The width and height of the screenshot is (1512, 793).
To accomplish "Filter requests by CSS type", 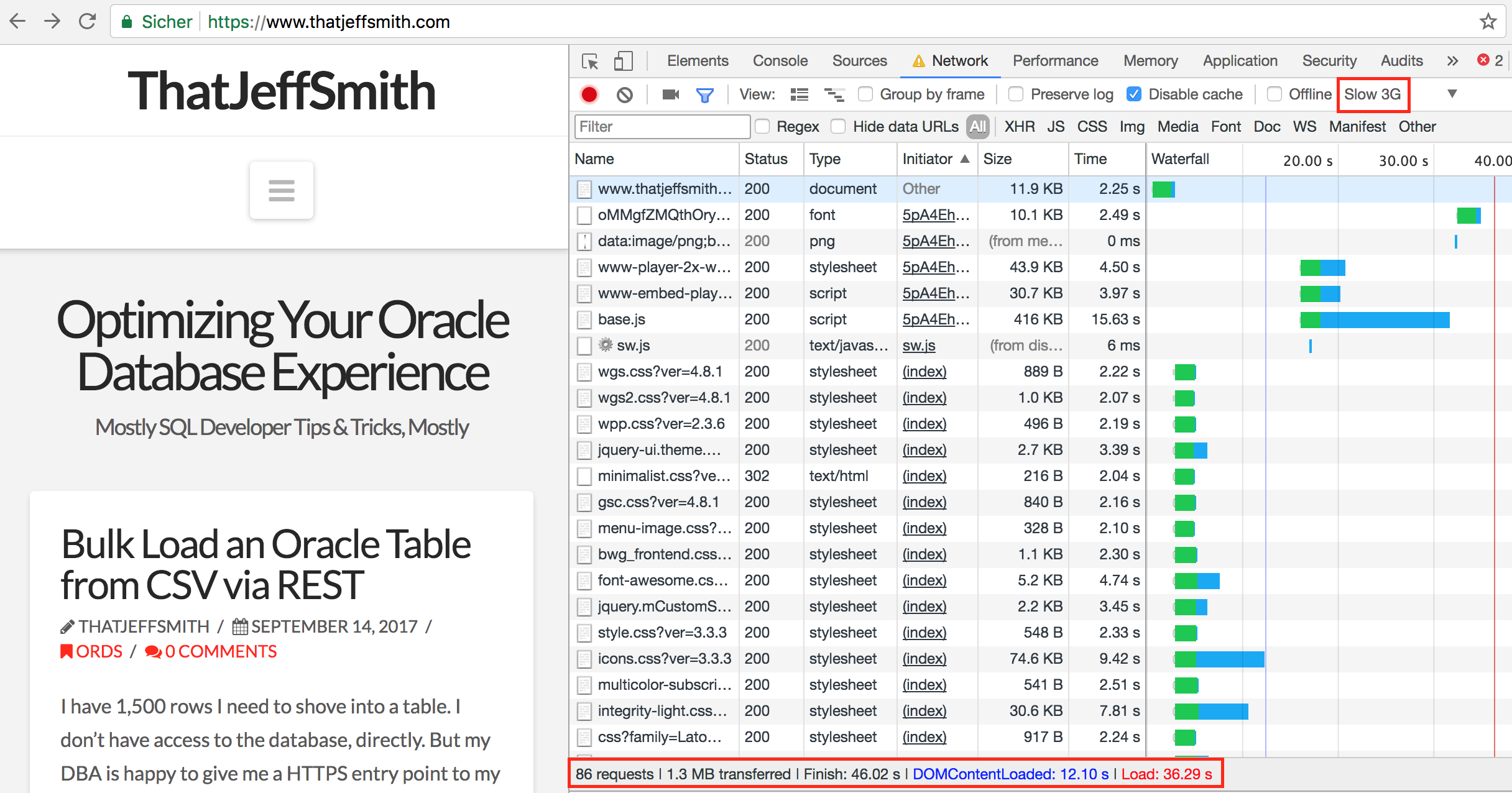I will (x=1092, y=127).
